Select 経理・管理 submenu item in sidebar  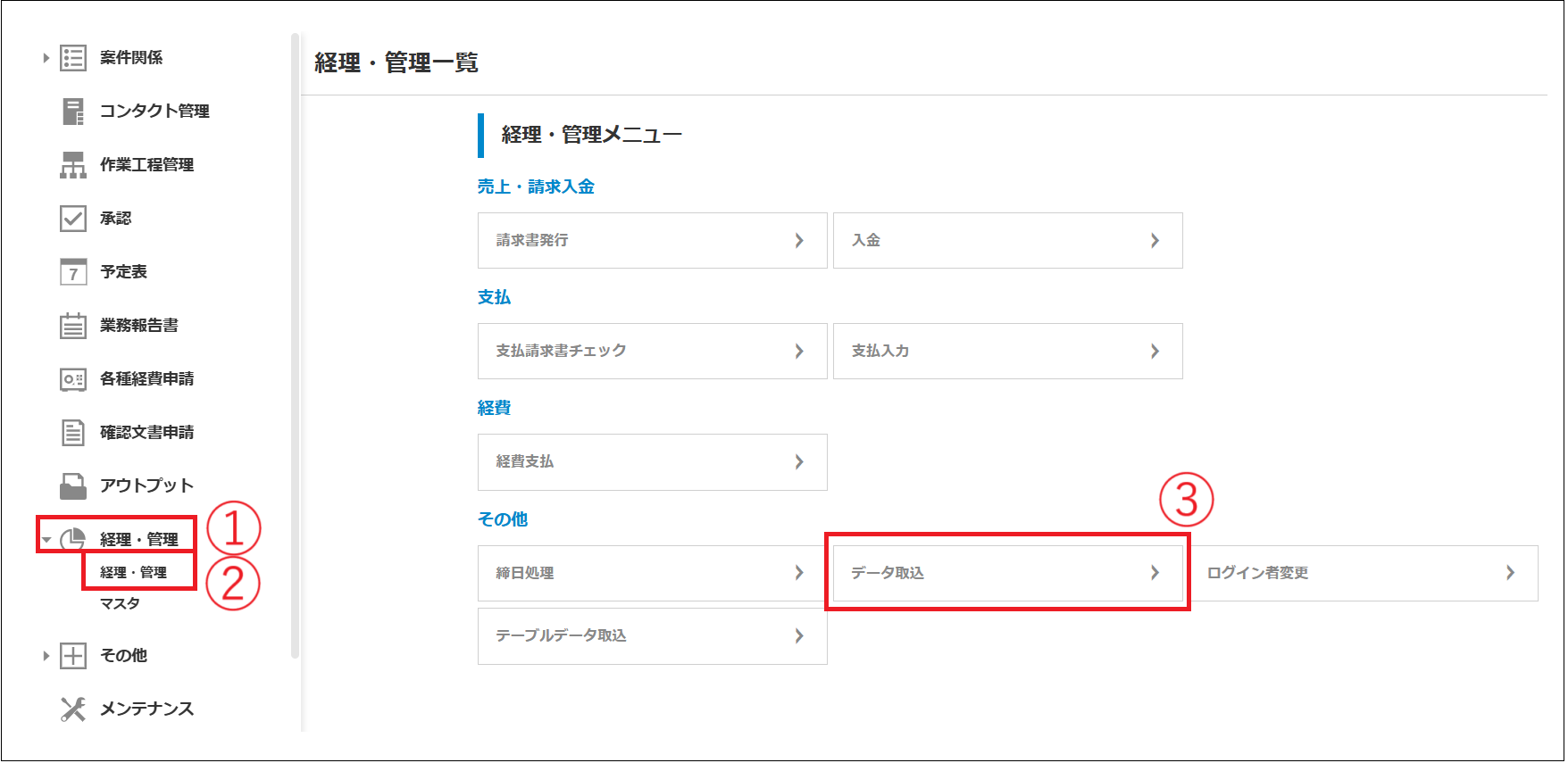133,573
